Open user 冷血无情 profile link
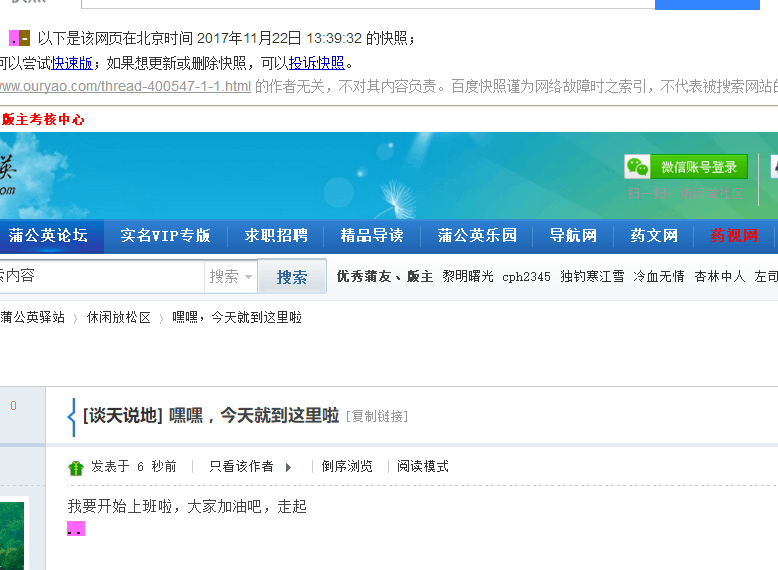The width and height of the screenshot is (778, 570). (659, 276)
